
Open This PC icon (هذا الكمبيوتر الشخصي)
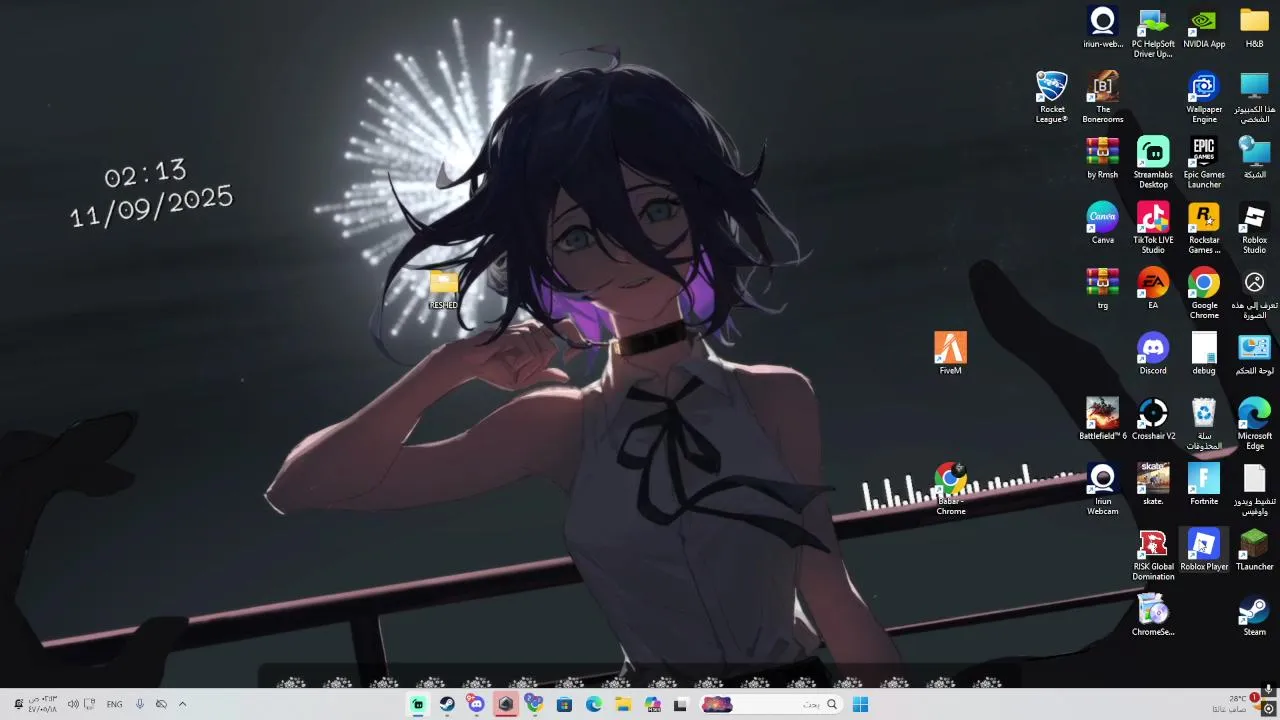tap(1254, 98)
